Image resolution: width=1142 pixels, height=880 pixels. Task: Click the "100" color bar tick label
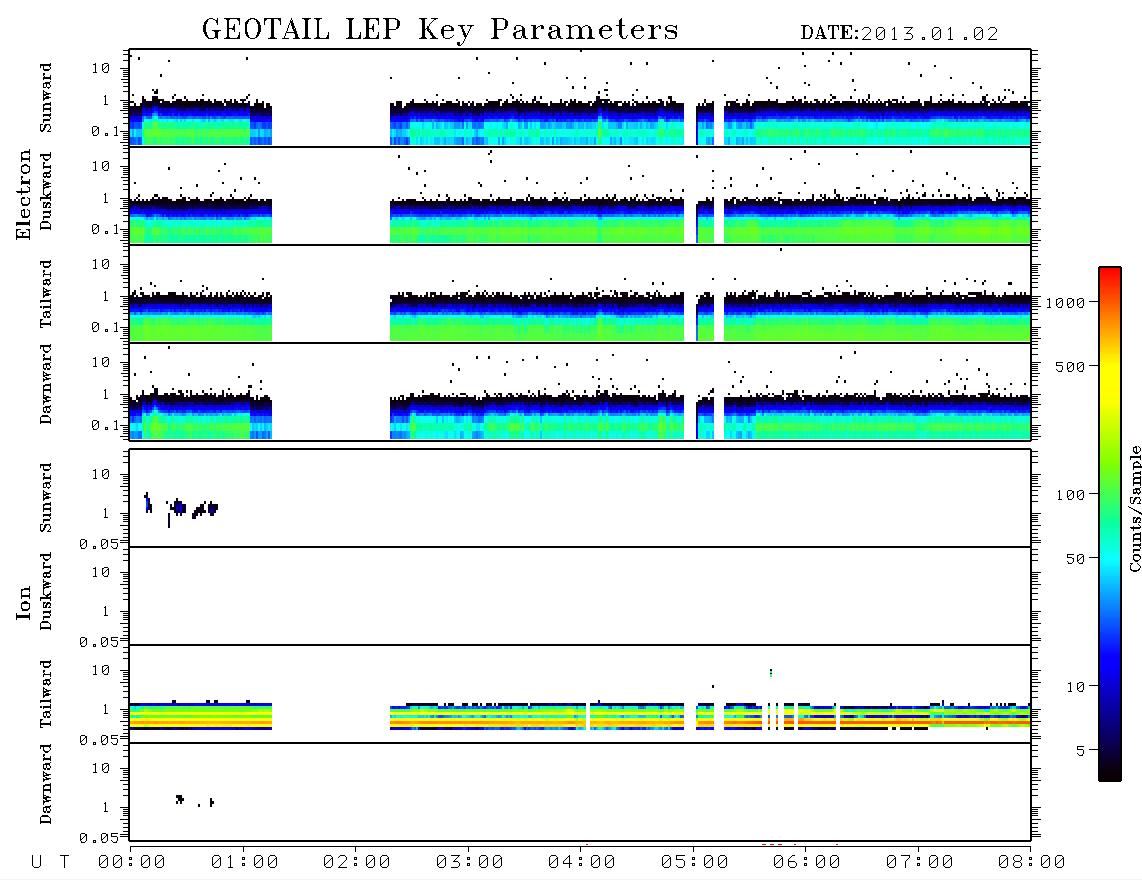[1071, 495]
